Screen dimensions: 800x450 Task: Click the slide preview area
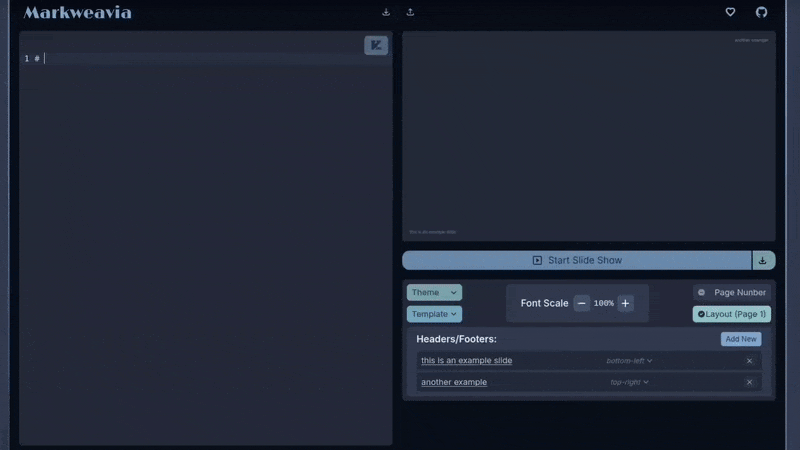coord(589,136)
